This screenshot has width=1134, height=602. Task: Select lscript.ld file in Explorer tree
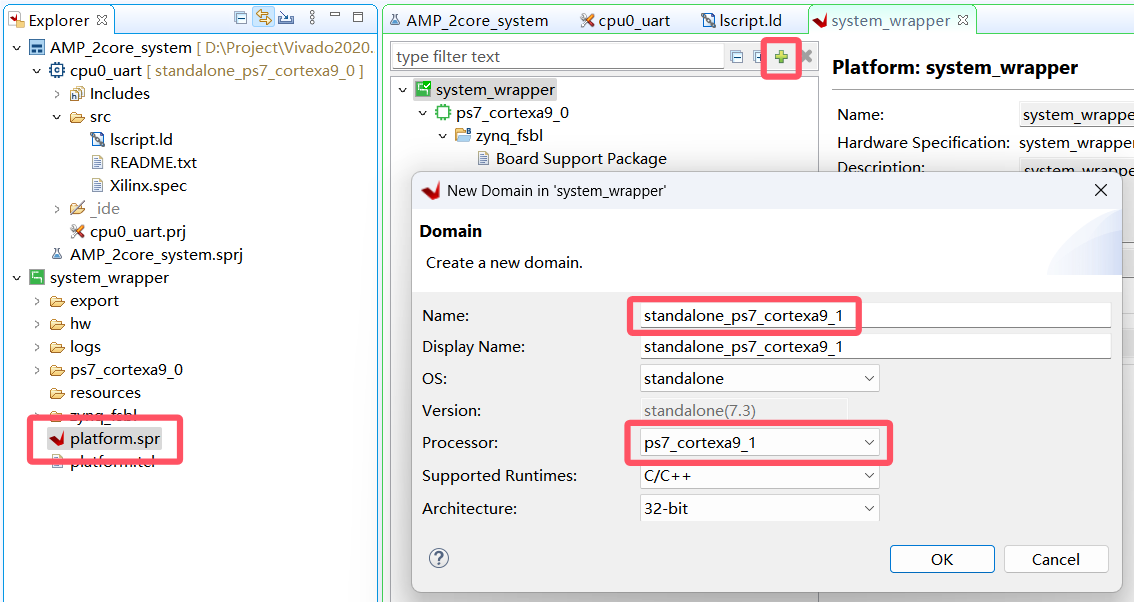coord(141,140)
